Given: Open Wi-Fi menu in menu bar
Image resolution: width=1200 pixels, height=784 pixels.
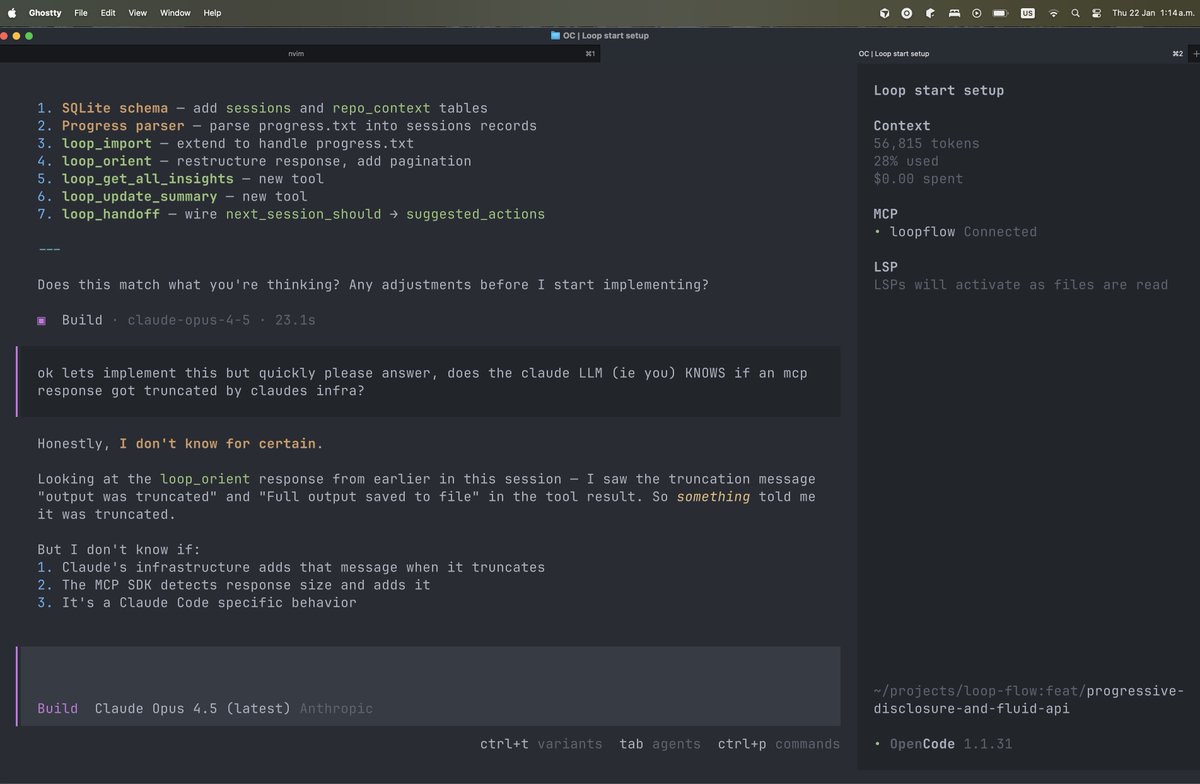Looking at the screenshot, I should pyautogui.click(x=1053, y=13).
